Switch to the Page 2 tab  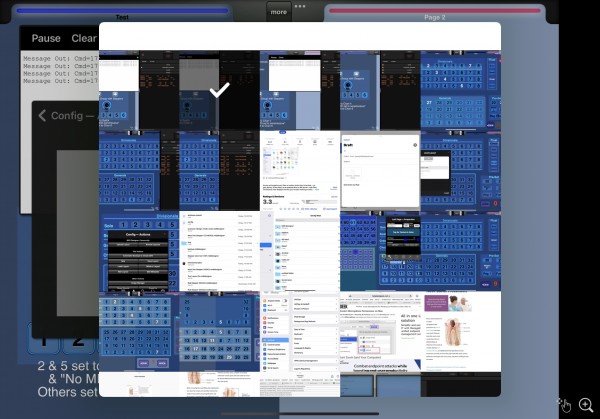(x=435, y=14)
